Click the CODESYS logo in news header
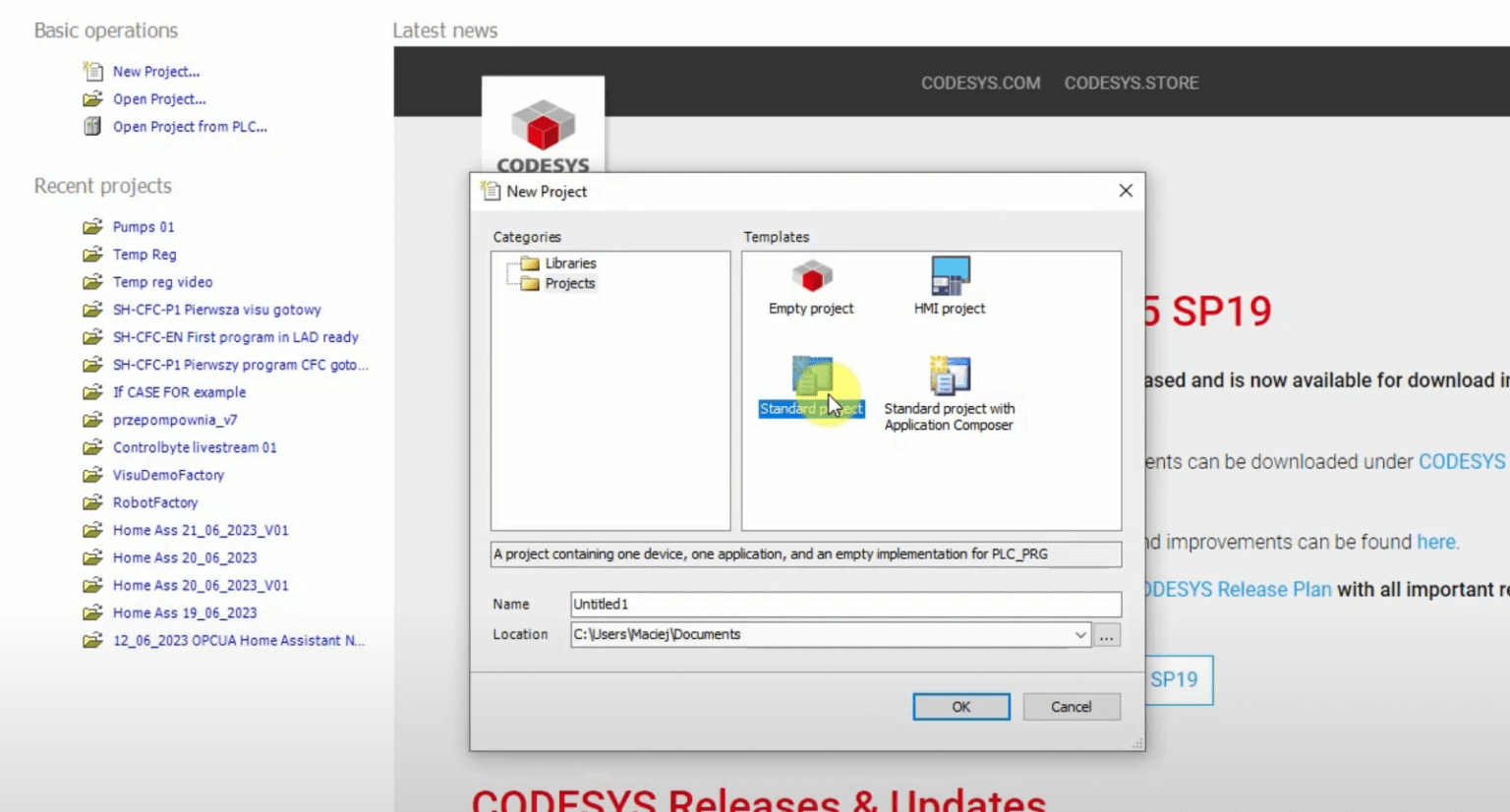Viewport: 1510px width, 812px height. point(543,128)
